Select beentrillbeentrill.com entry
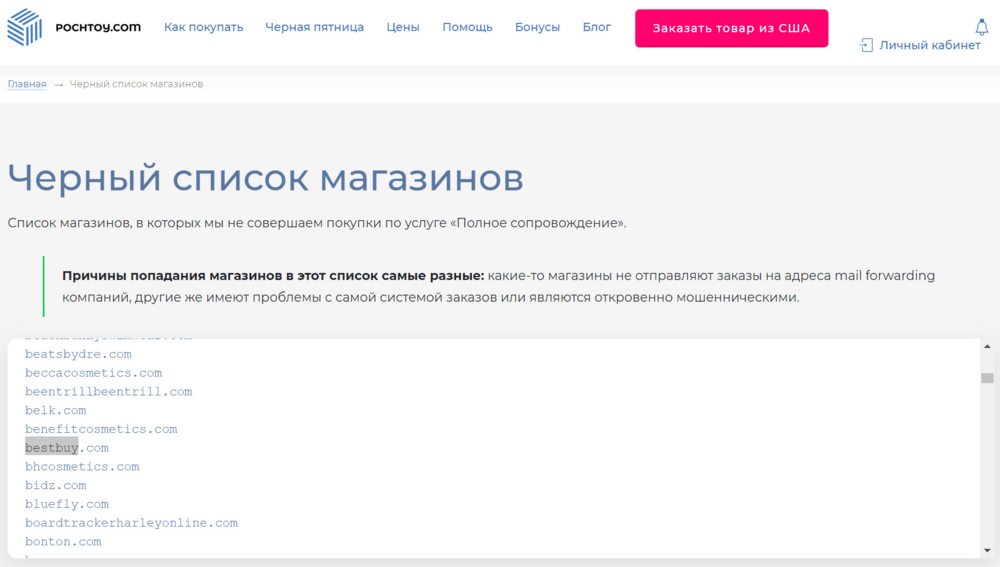 [108, 392]
